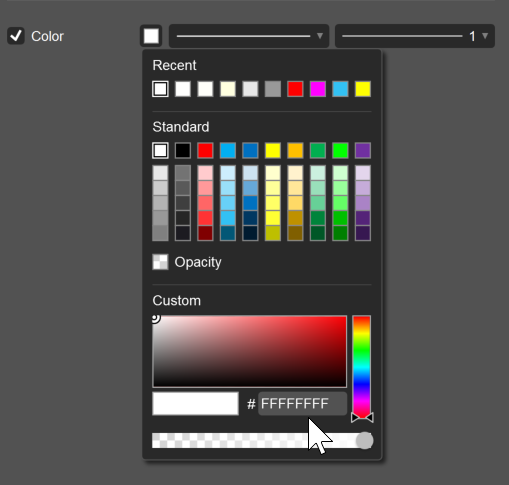Viewport: 509px width, 485px height.
Task: Uncheck the Color checkbox
Action: point(16,36)
